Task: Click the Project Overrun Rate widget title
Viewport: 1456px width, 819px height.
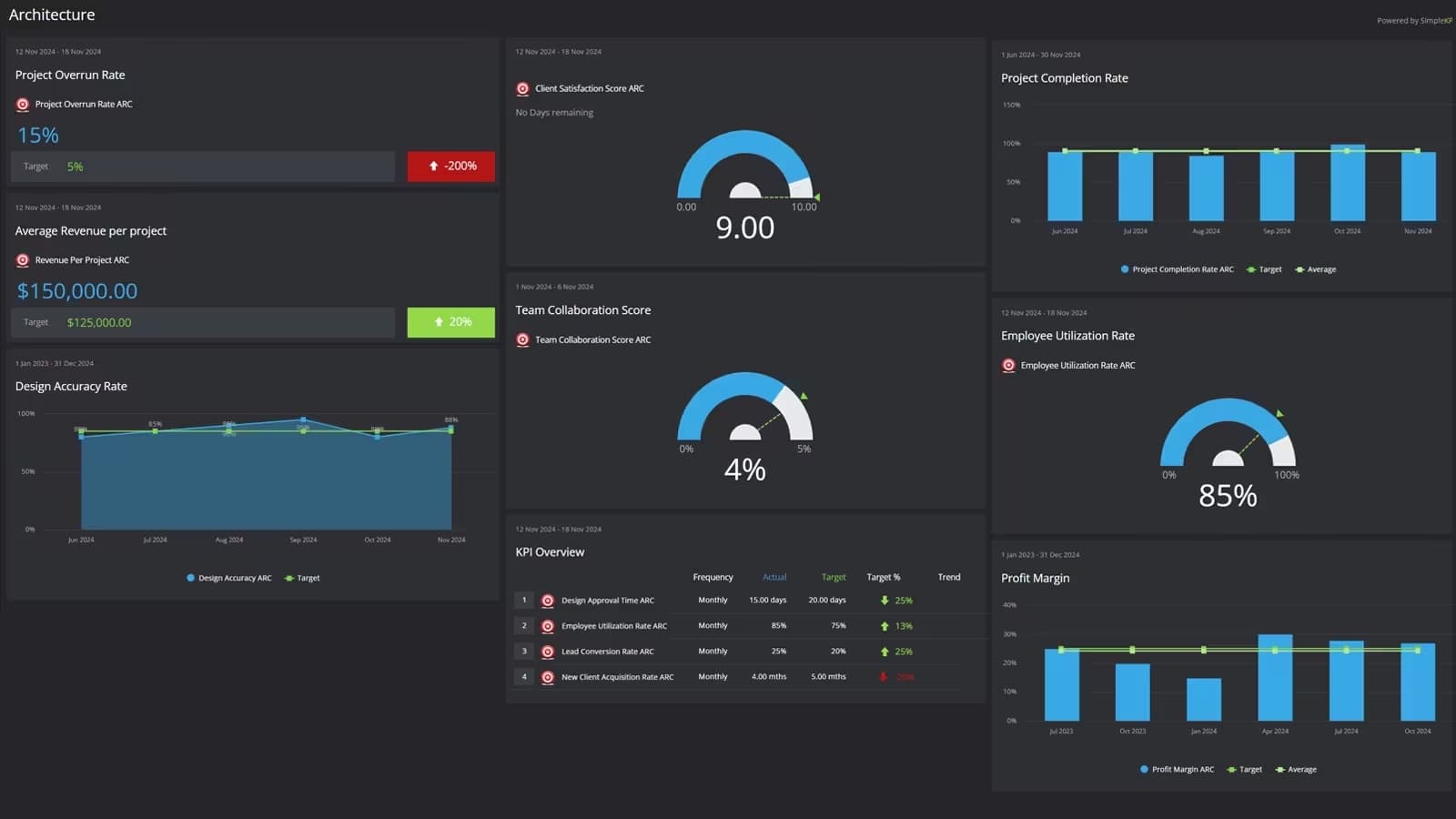Action: click(x=70, y=76)
